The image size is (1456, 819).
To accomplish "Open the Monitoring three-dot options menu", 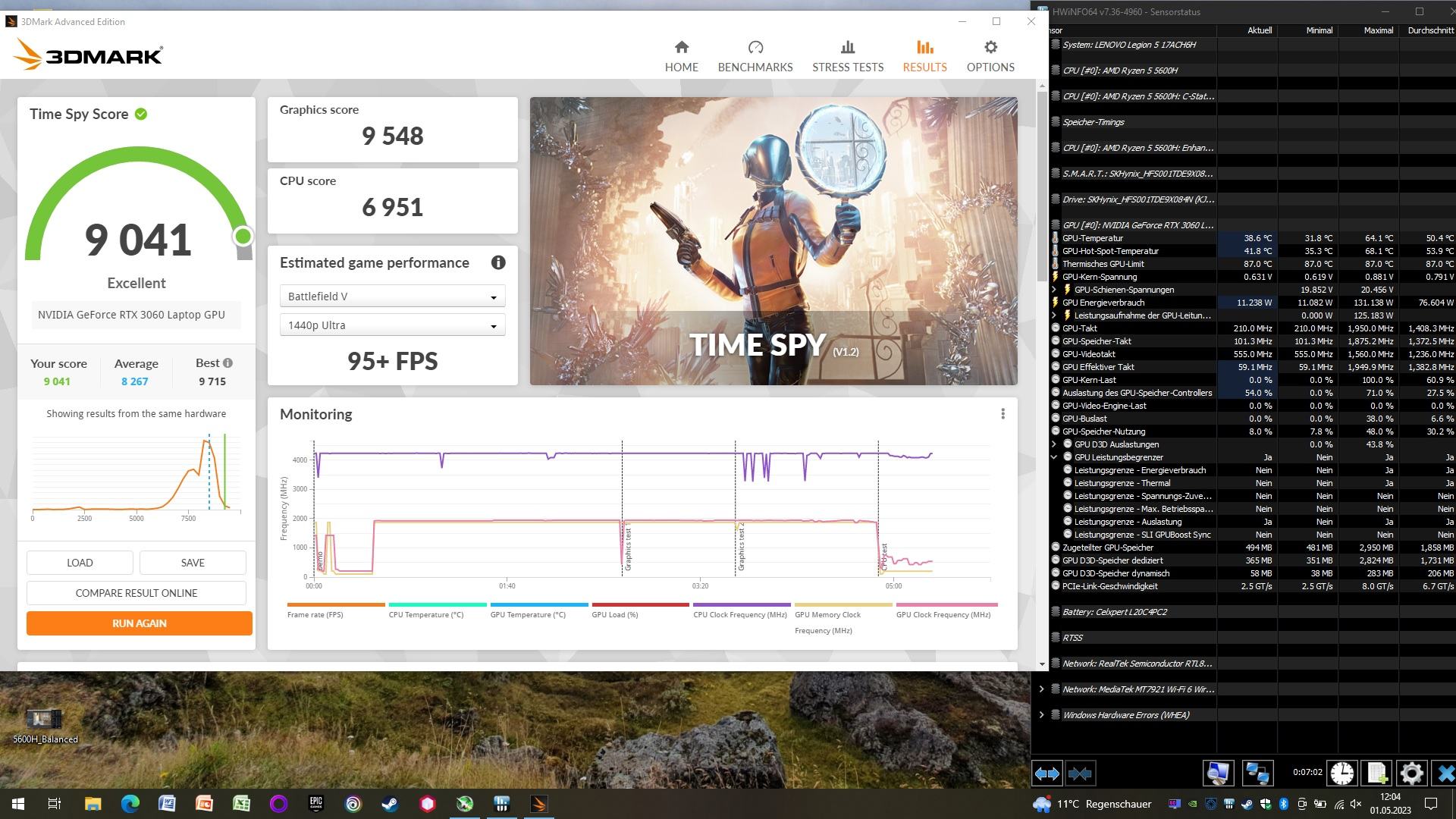I will click(1003, 414).
